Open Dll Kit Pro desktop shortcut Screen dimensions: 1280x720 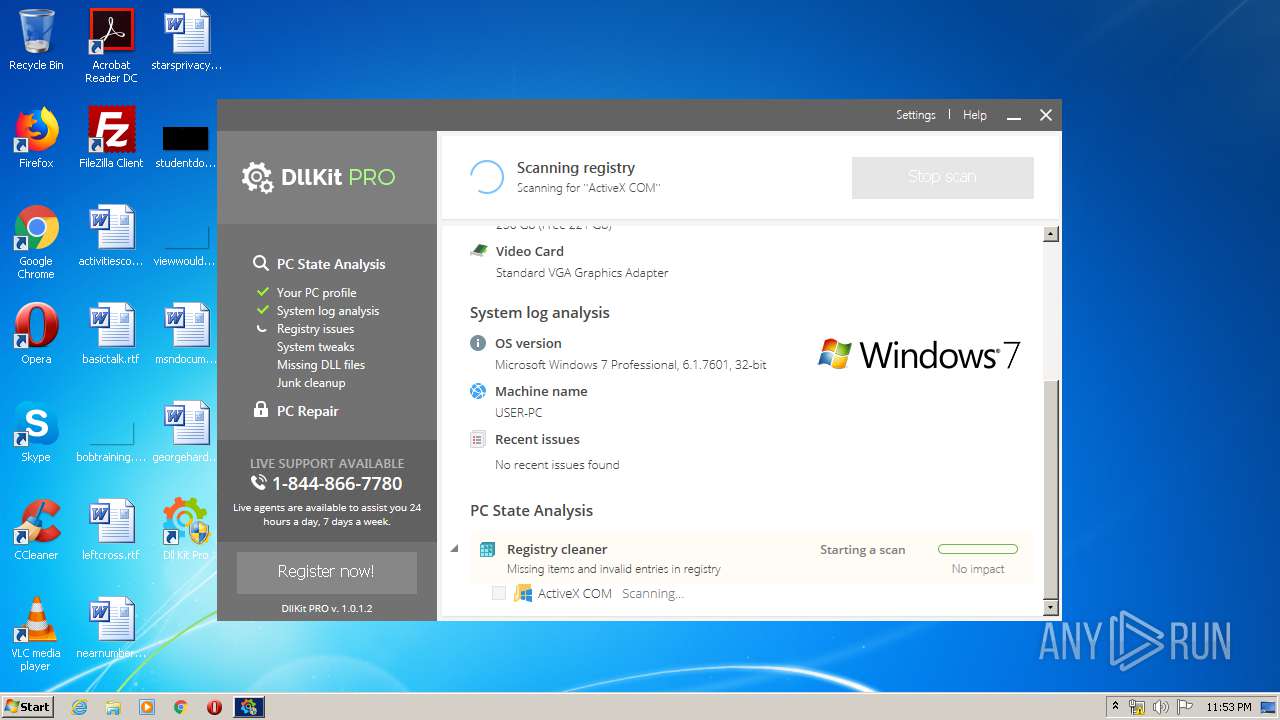[x=186, y=530]
